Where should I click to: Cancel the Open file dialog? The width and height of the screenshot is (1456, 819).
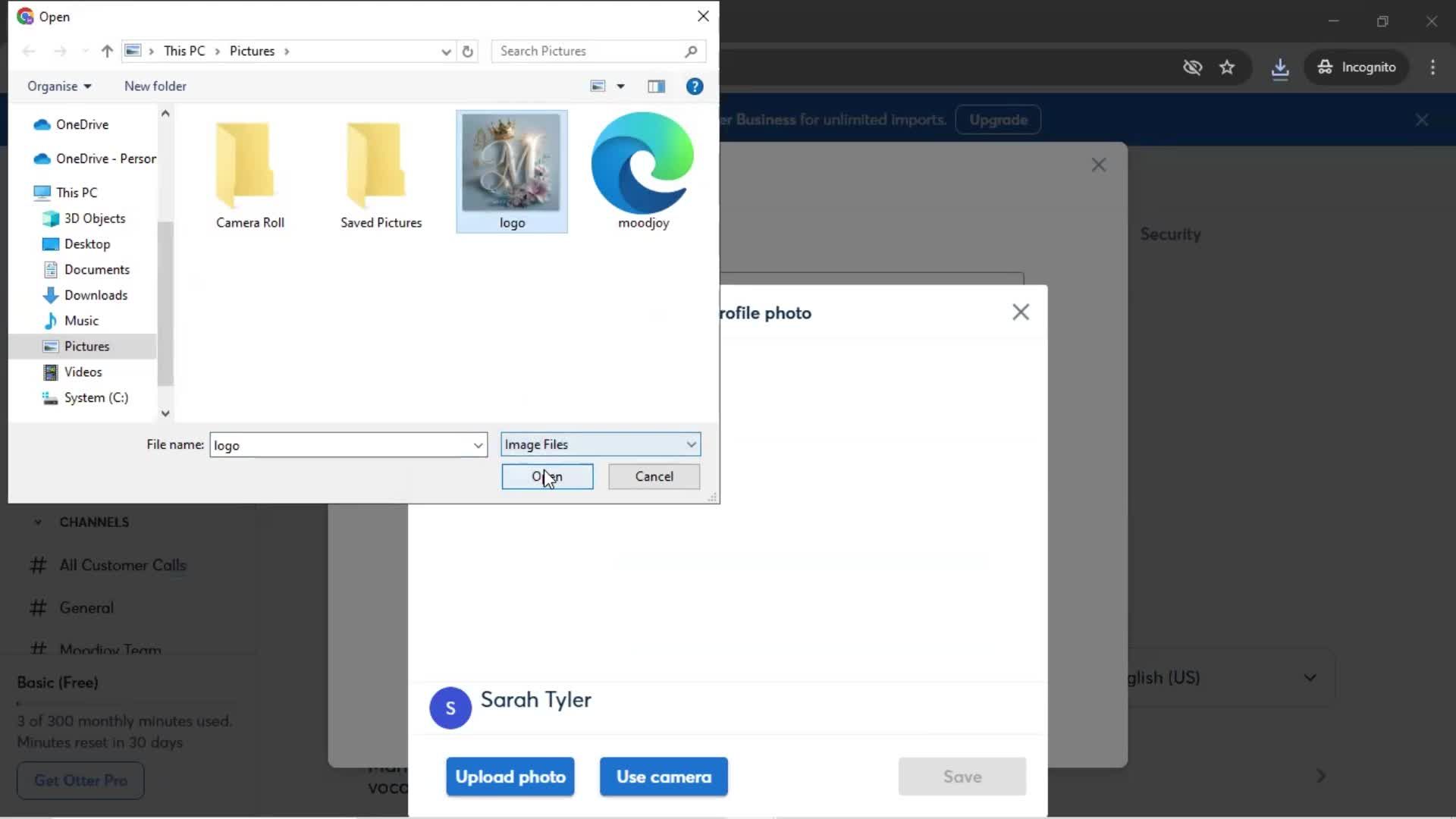pos(654,477)
